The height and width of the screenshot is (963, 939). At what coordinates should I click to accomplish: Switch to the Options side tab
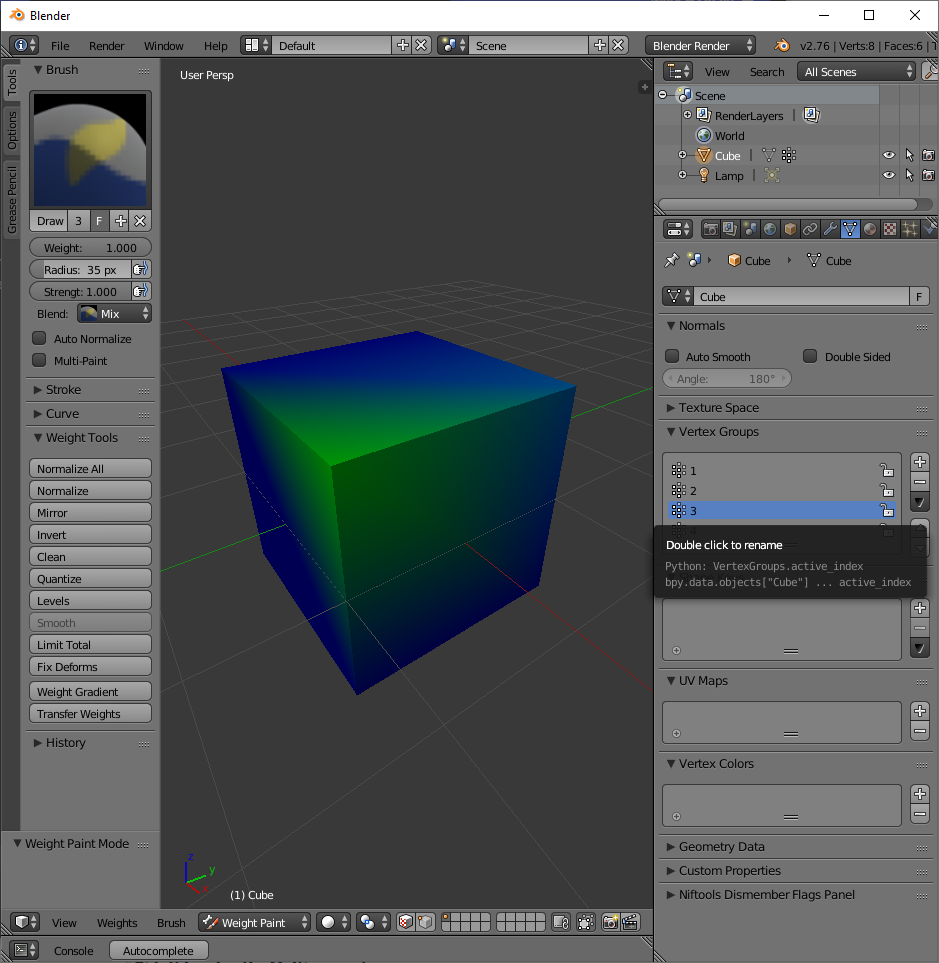pyautogui.click(x=11, y=130)
